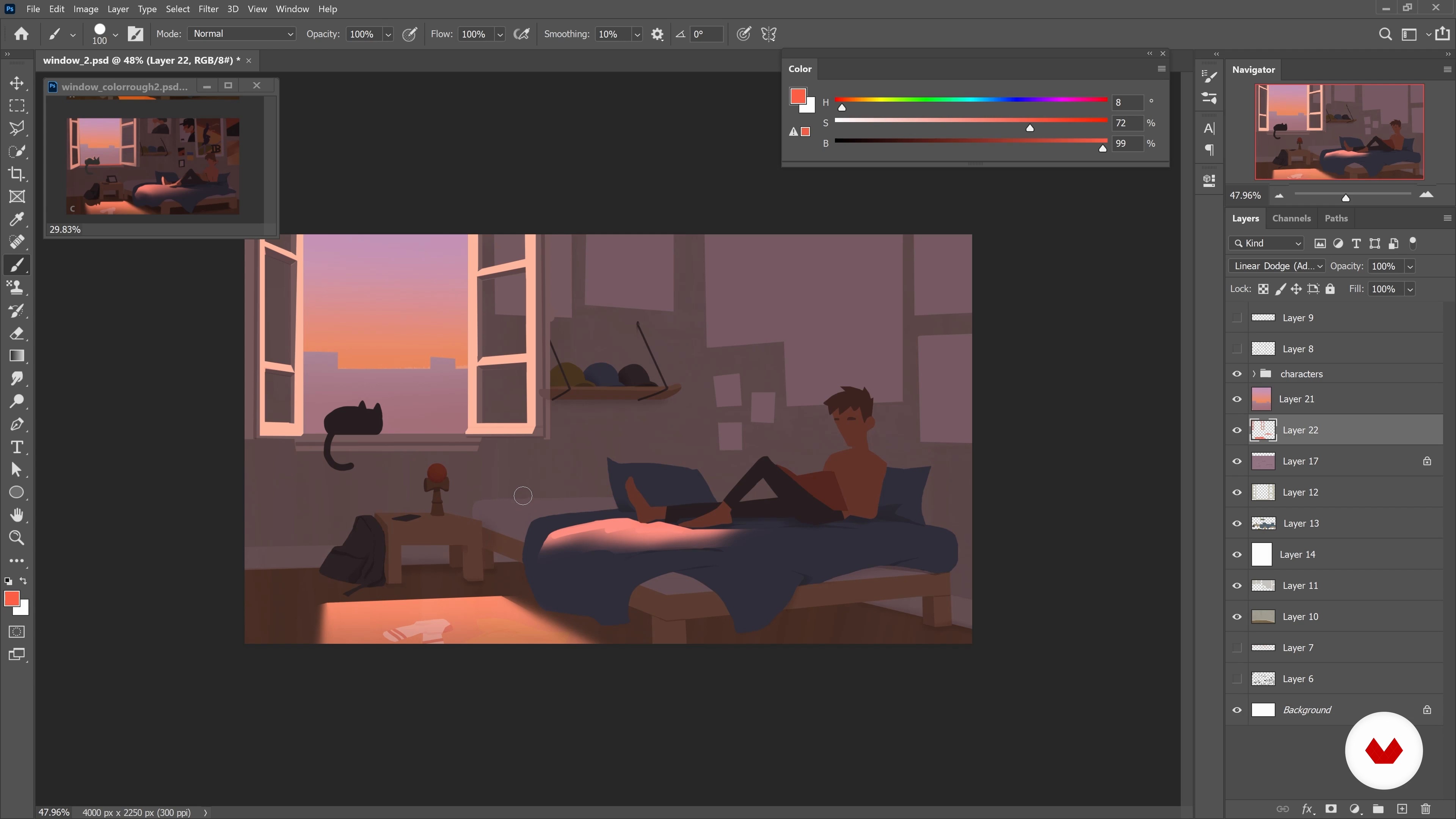Select the Healing Brush tool

(x=17, y=242)
